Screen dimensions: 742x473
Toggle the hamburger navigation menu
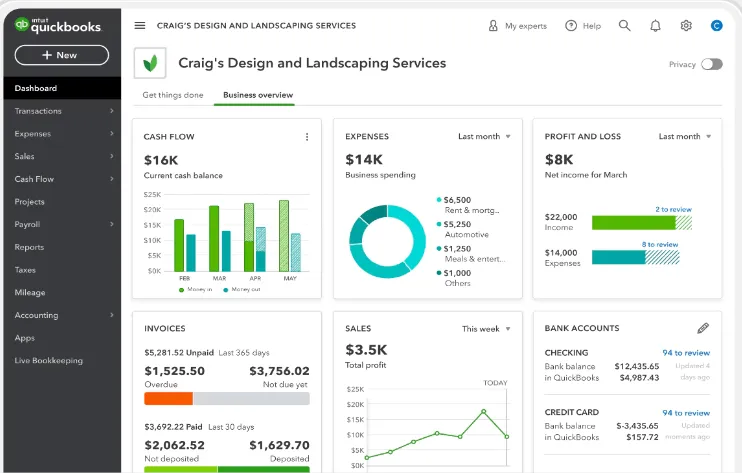(x=140, y=26)
